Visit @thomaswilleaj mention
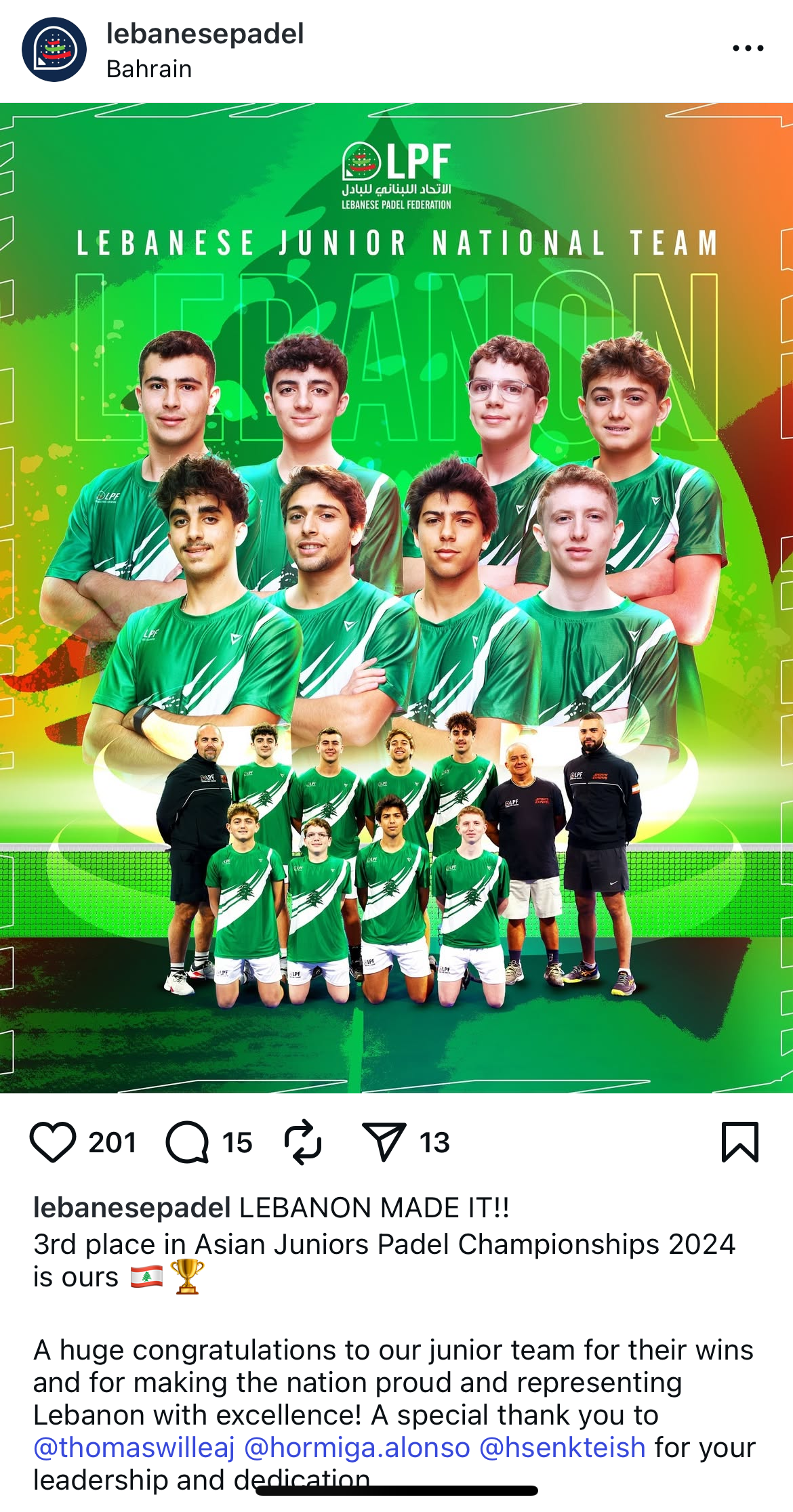 click(x=134, y=1448)
